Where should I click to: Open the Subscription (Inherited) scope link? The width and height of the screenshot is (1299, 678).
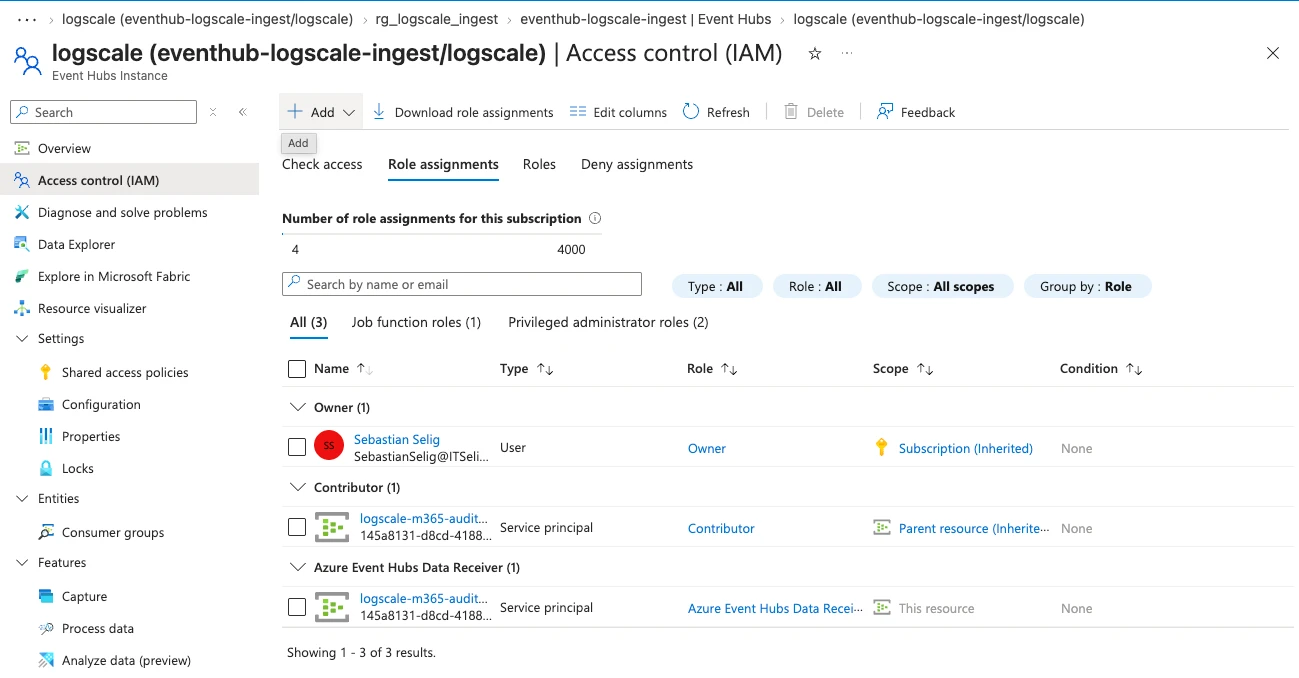click(966, 448)
